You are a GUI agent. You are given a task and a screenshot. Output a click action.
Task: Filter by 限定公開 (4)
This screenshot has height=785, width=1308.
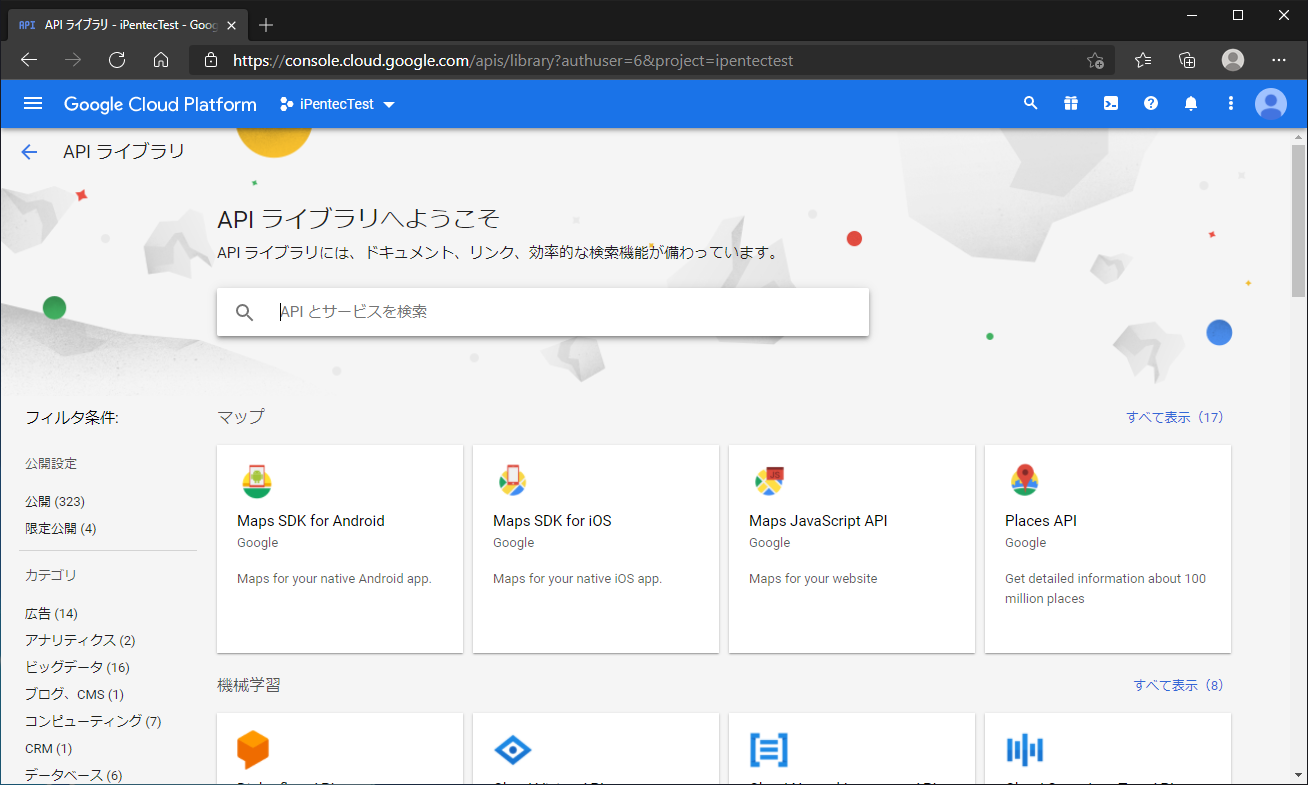click(61, 528)
